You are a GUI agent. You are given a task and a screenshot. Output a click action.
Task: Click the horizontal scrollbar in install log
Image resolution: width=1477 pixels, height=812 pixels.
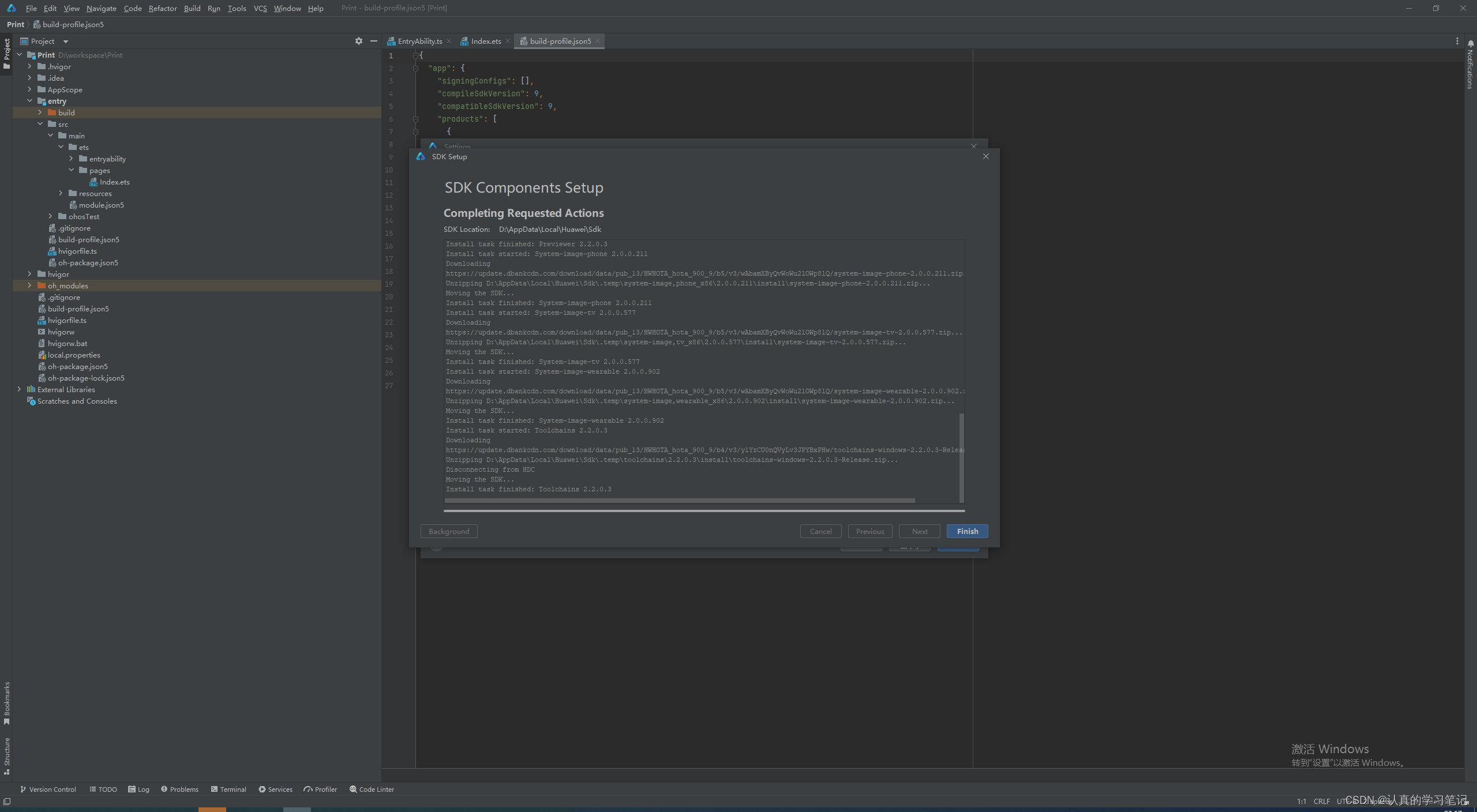click(680, 501)
